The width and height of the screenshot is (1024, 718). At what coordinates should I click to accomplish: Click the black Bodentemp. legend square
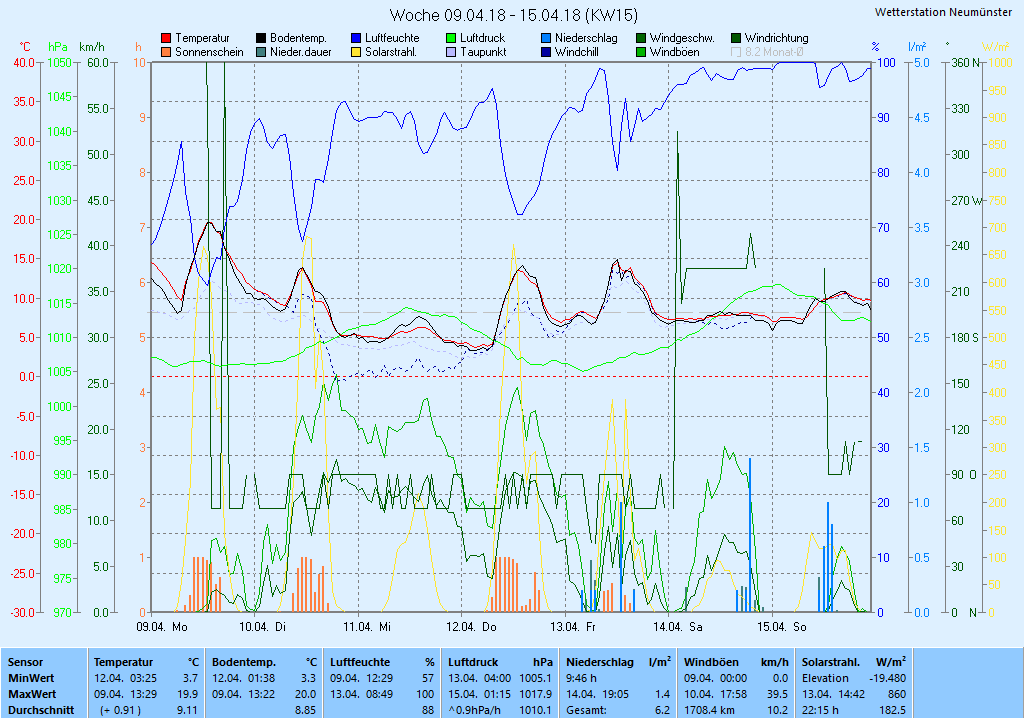coord(261,38)
